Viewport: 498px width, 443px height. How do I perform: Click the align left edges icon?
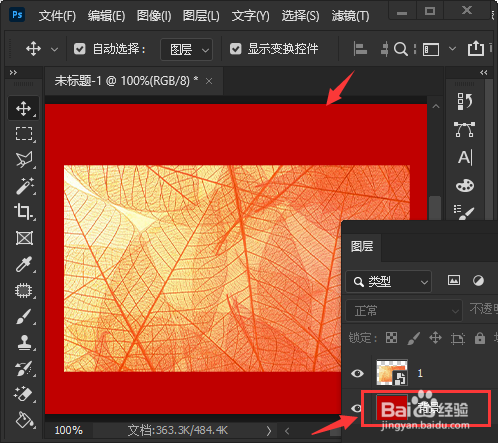click(x=360, y=49)
